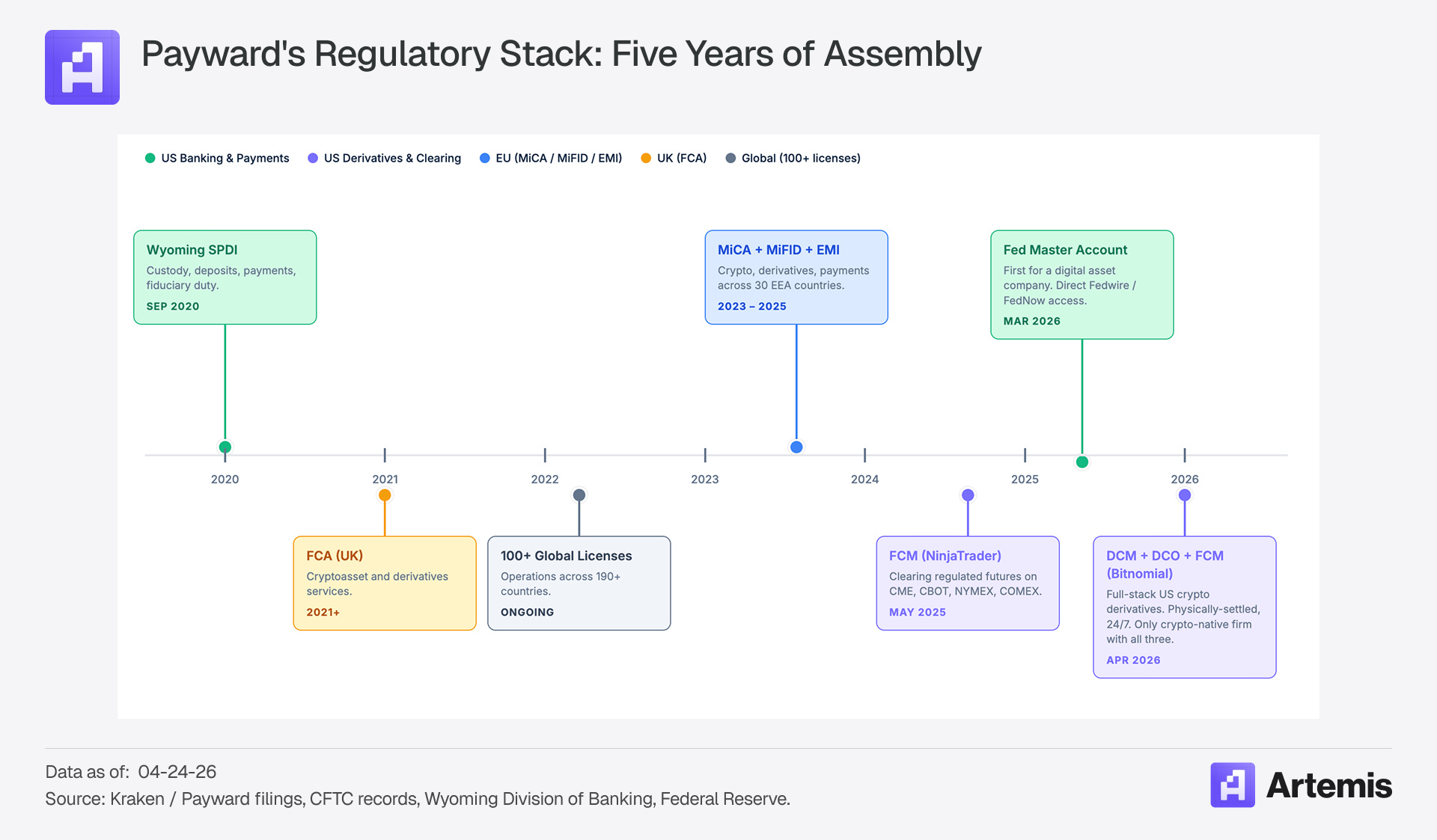
Task: Select the FCM (NinjaTrader) card
Action: point(967,583)
